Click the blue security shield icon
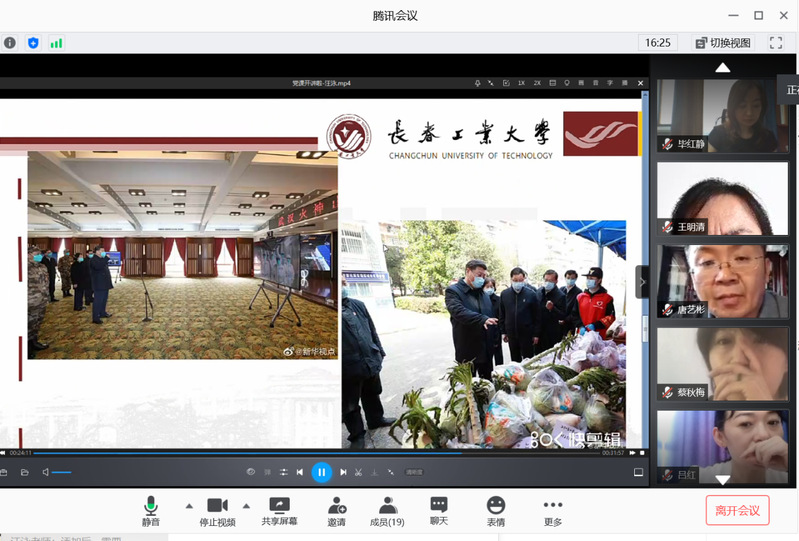Image resolution: width=799 pixels, height=541 pixels. 33,43
